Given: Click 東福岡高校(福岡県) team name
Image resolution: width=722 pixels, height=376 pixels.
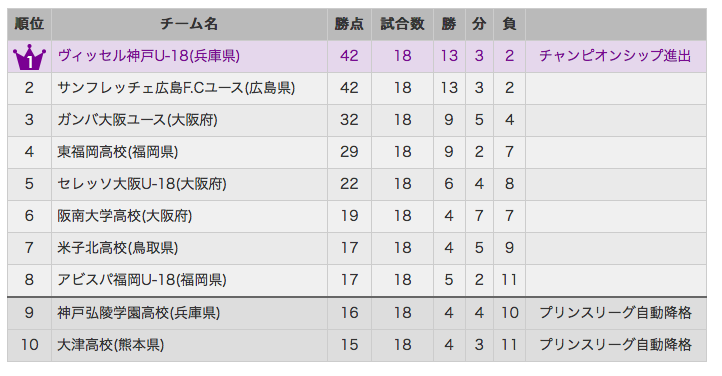Looking at the screenshot, I should click(x=117, y=152).
